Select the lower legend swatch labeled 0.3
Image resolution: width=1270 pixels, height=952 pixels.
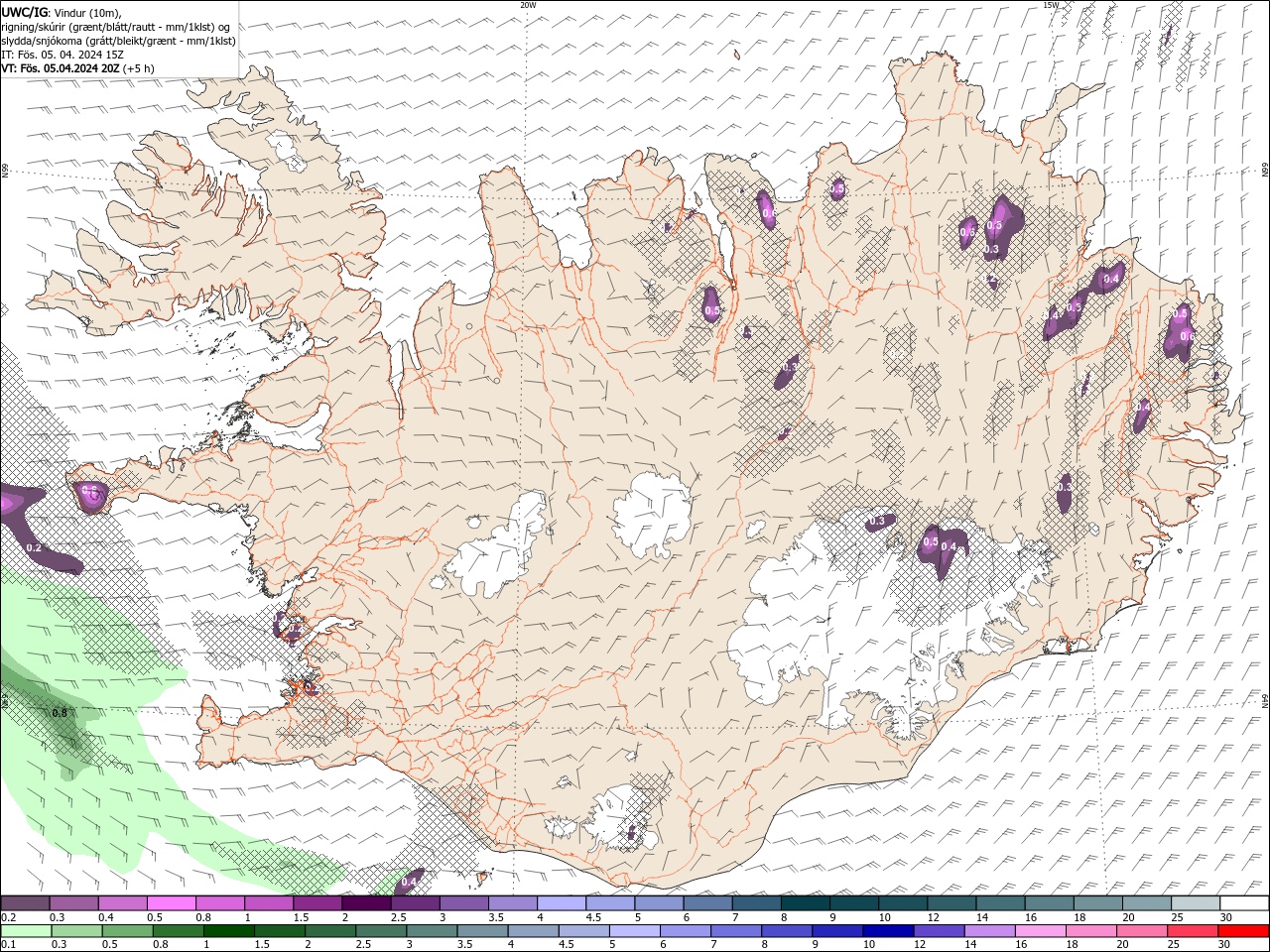pyautogui.click(x=76, y=931)
